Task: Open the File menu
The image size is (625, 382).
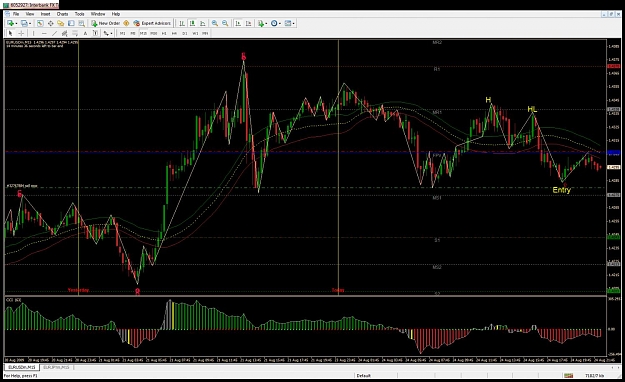Action: click(x=16, y=14)
